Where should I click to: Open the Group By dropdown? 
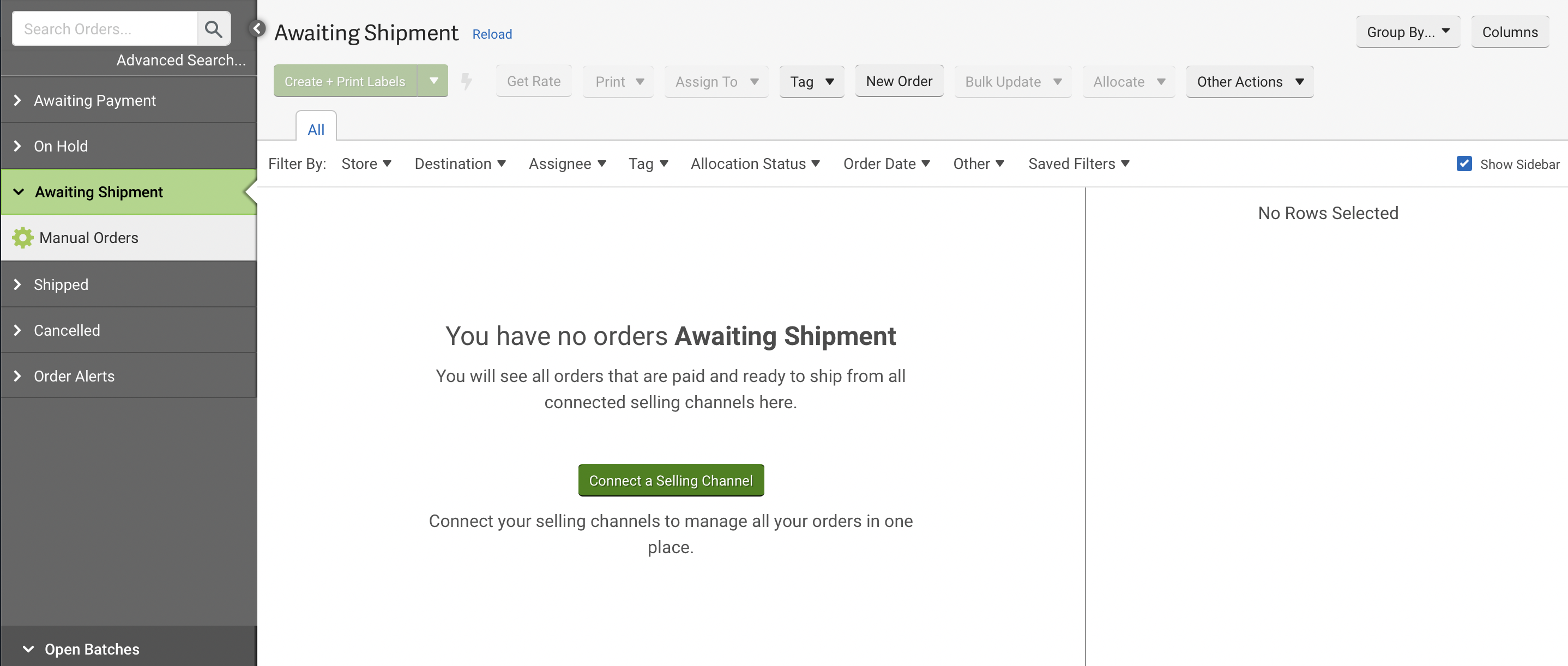pos(1407,32)
